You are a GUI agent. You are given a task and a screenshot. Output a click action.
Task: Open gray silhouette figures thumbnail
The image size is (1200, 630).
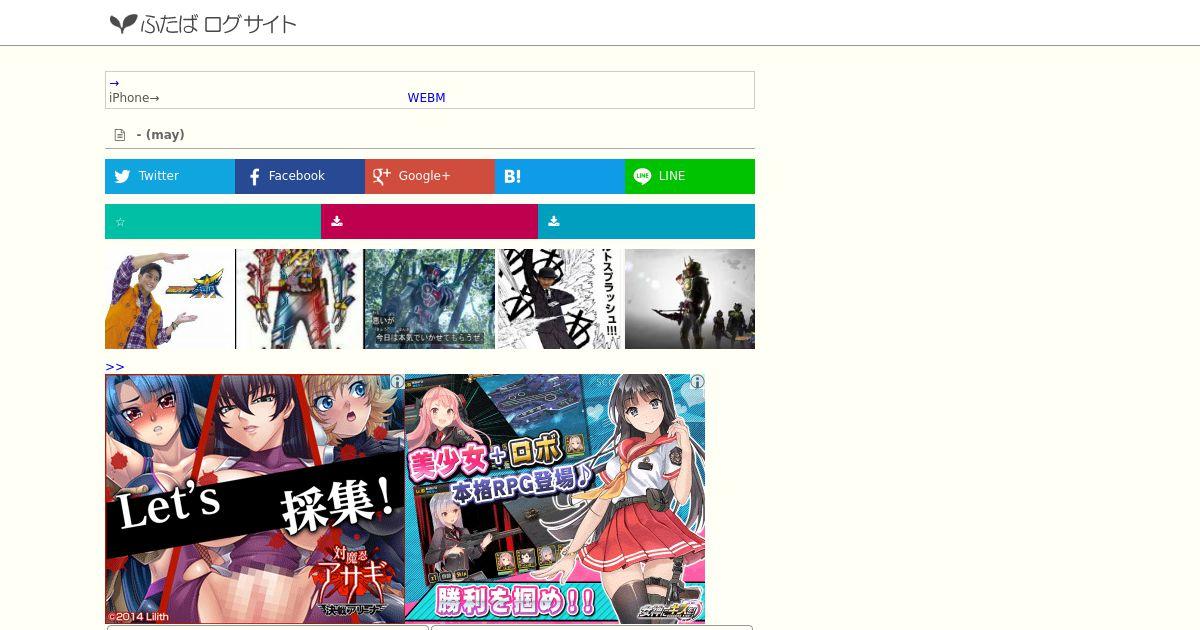tap(690, 299)
